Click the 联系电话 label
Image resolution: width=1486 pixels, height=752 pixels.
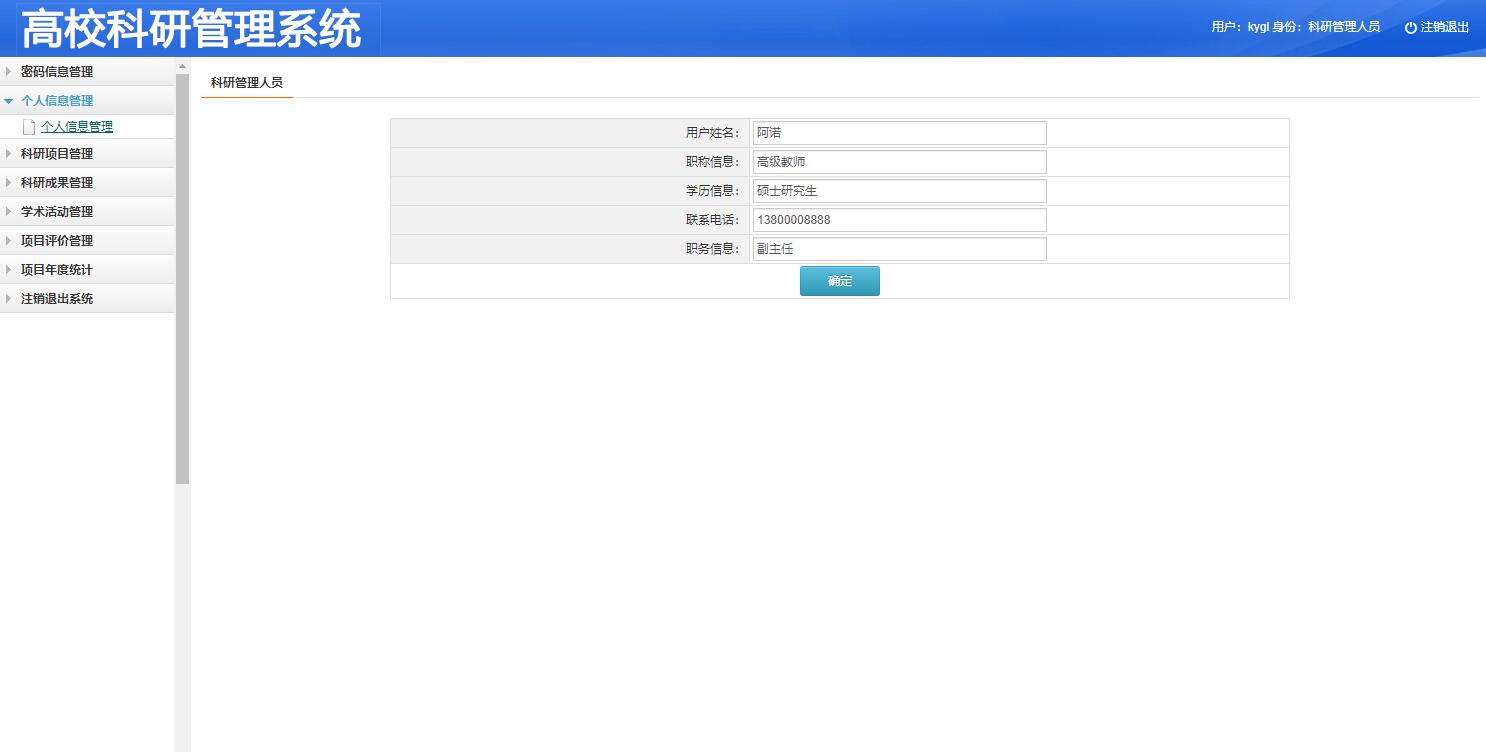(x=713, y=220)
